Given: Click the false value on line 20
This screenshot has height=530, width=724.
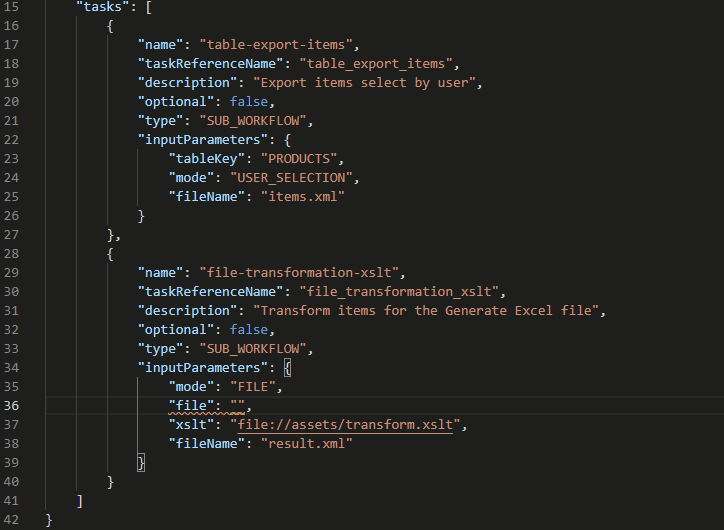Looking at the screenshot, I should coord(248,102).
